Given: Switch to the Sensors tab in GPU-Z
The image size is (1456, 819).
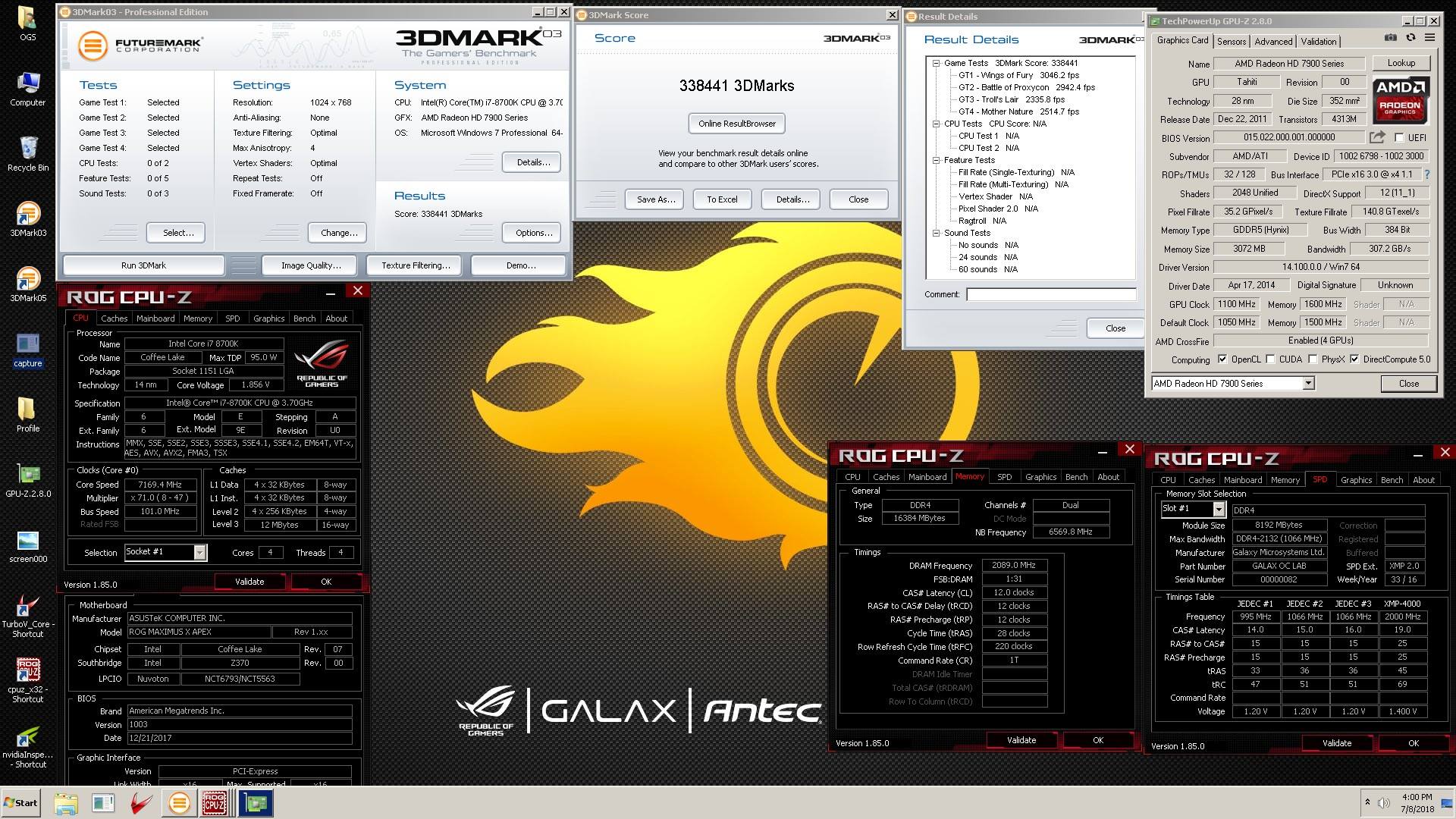Looking at the screenshot, I should [x=1232, y=42].
